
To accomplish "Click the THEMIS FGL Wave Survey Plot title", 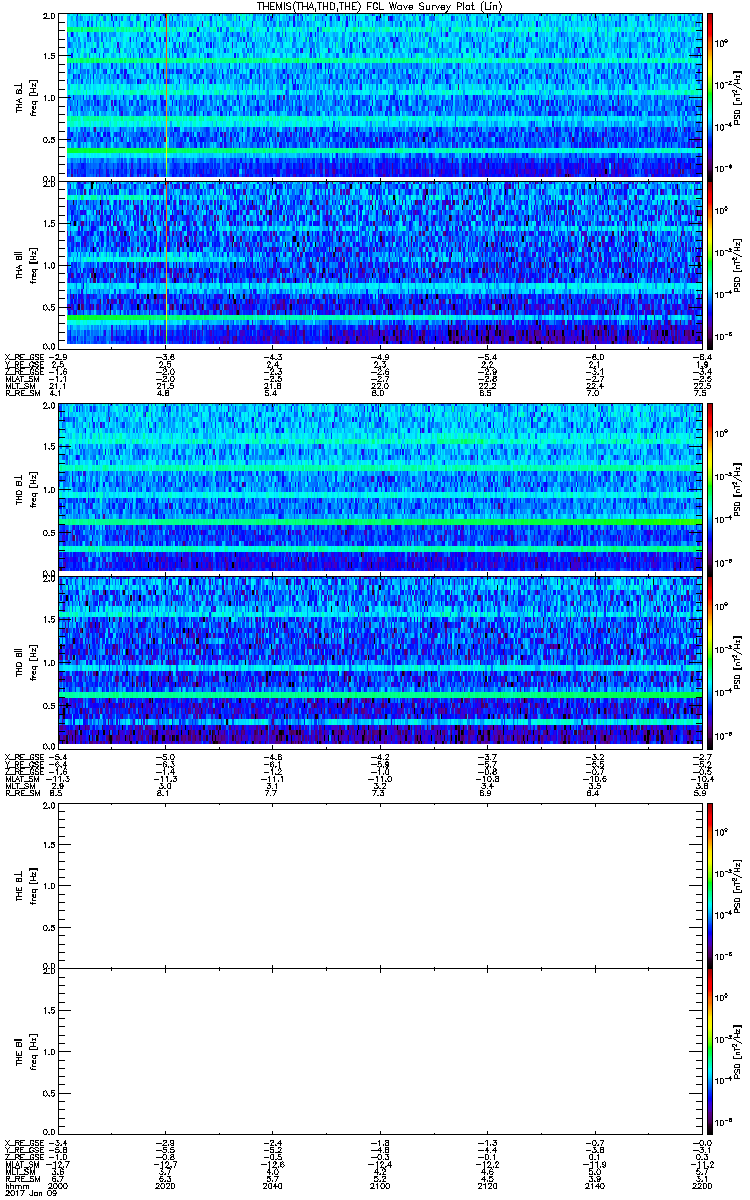I will coord(380,6).
